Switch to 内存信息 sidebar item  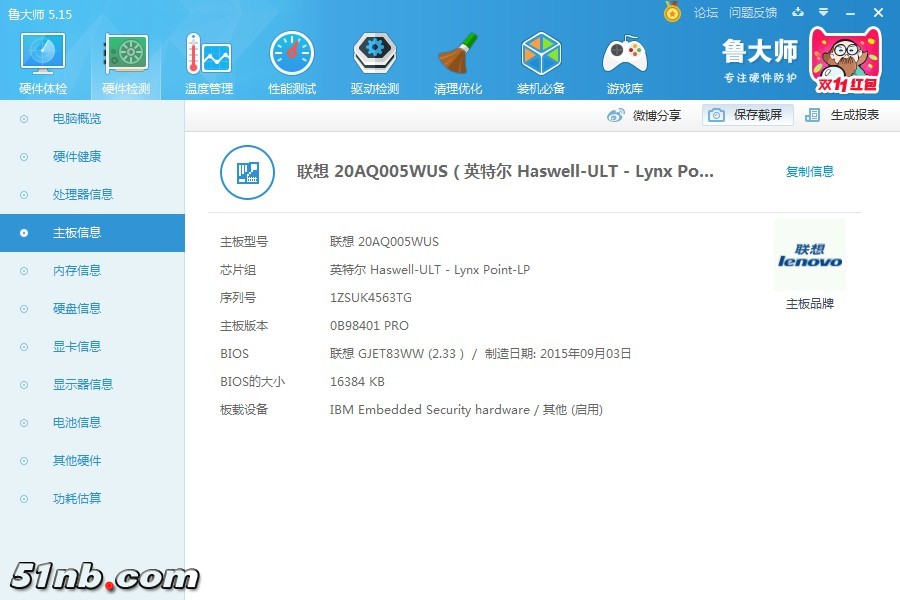click(77, 271)
